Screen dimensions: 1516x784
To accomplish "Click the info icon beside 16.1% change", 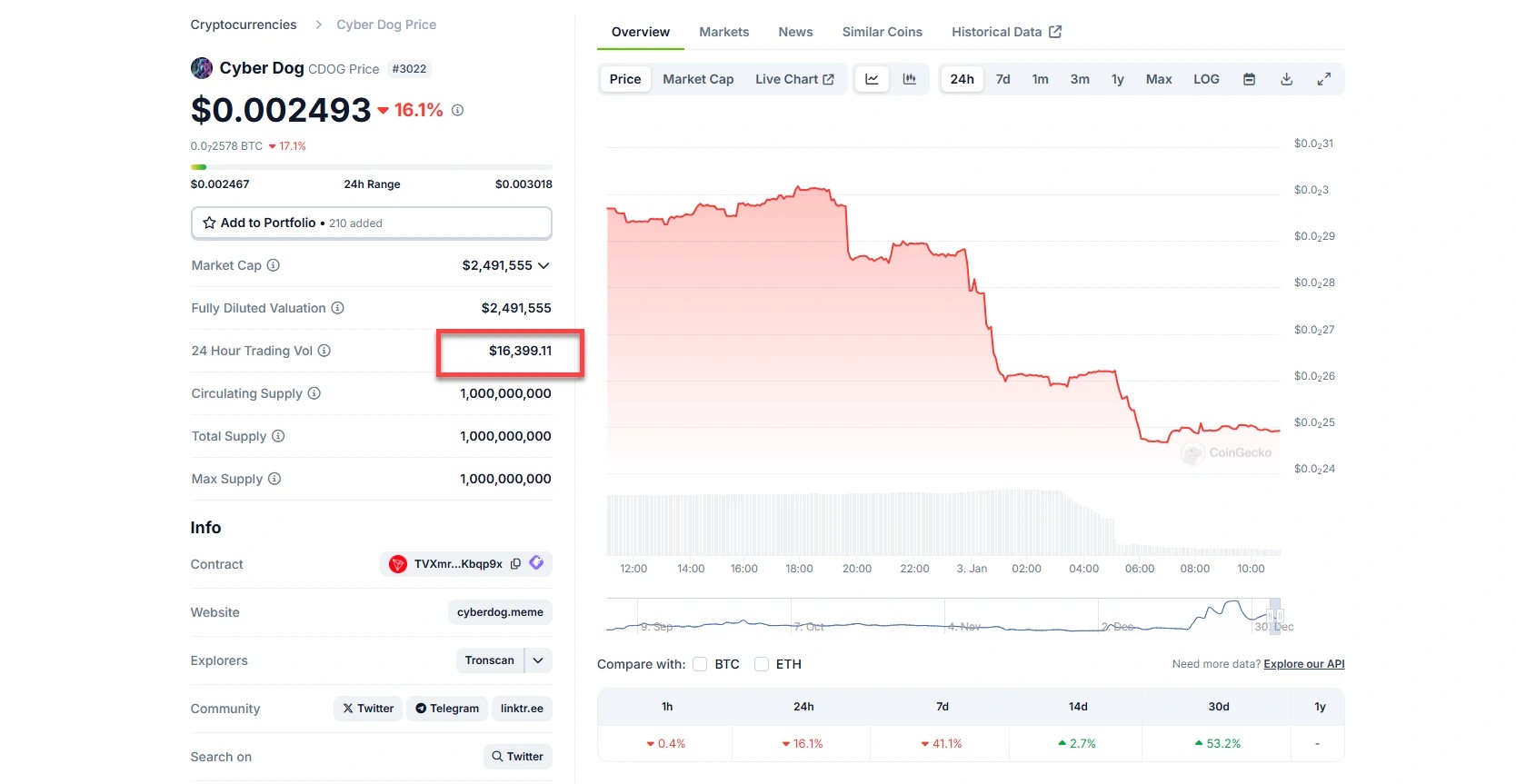I will pyautogui.click(x=458, y=110).
